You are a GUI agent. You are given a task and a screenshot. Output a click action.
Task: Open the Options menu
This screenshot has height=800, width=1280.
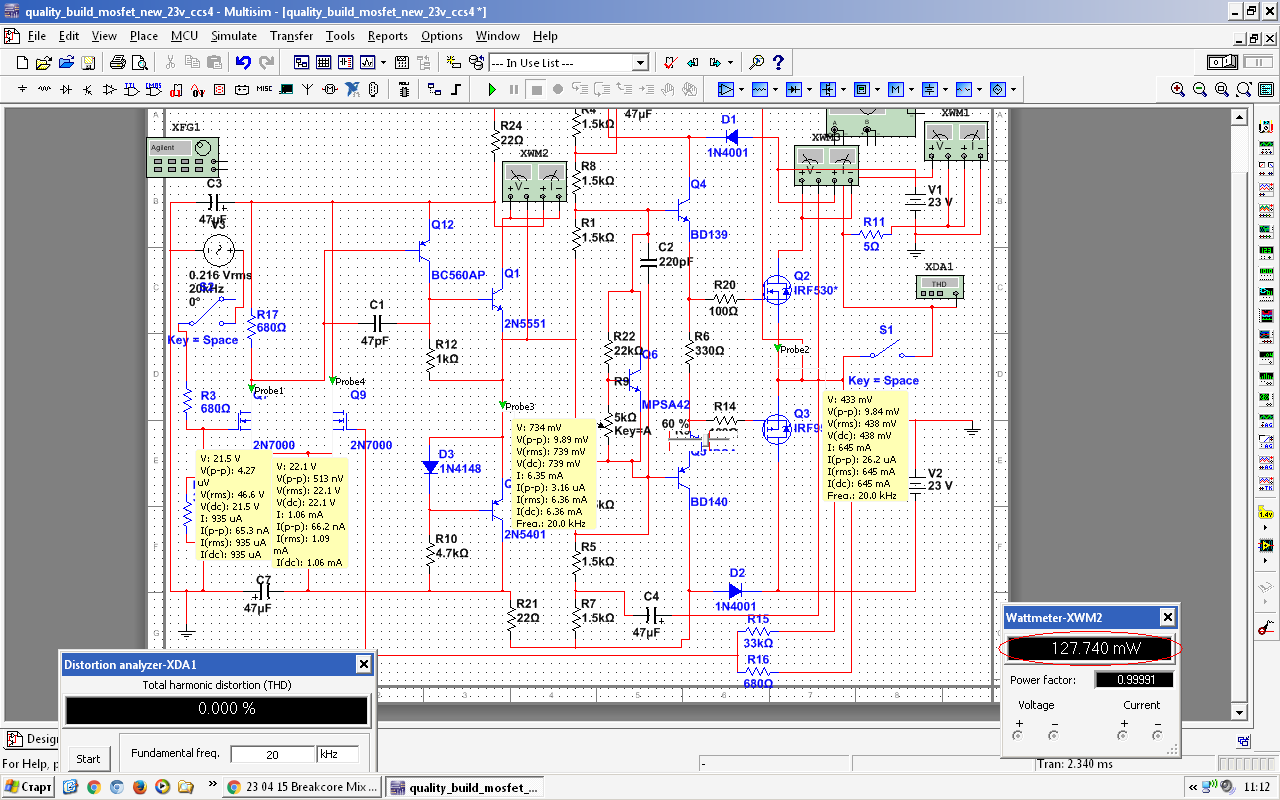[x=441, y=36]
